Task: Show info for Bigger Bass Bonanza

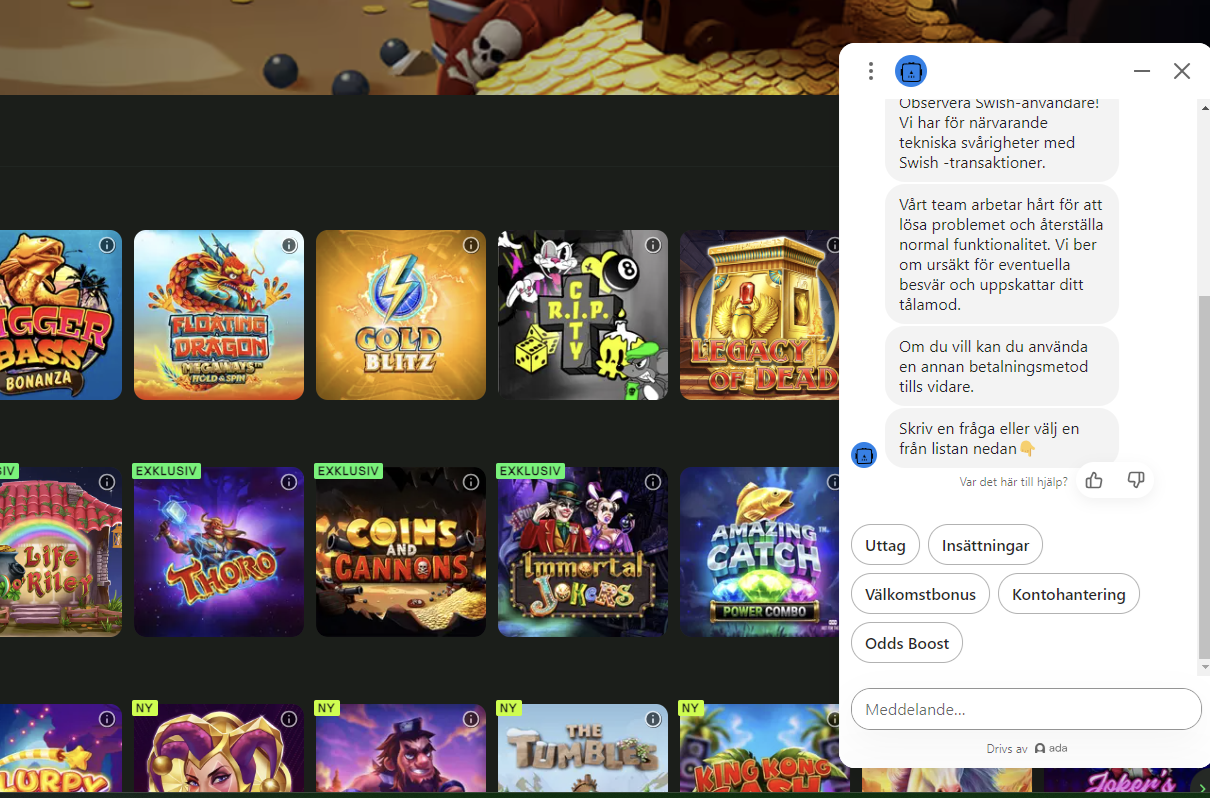Action: [x=107, y=245]
